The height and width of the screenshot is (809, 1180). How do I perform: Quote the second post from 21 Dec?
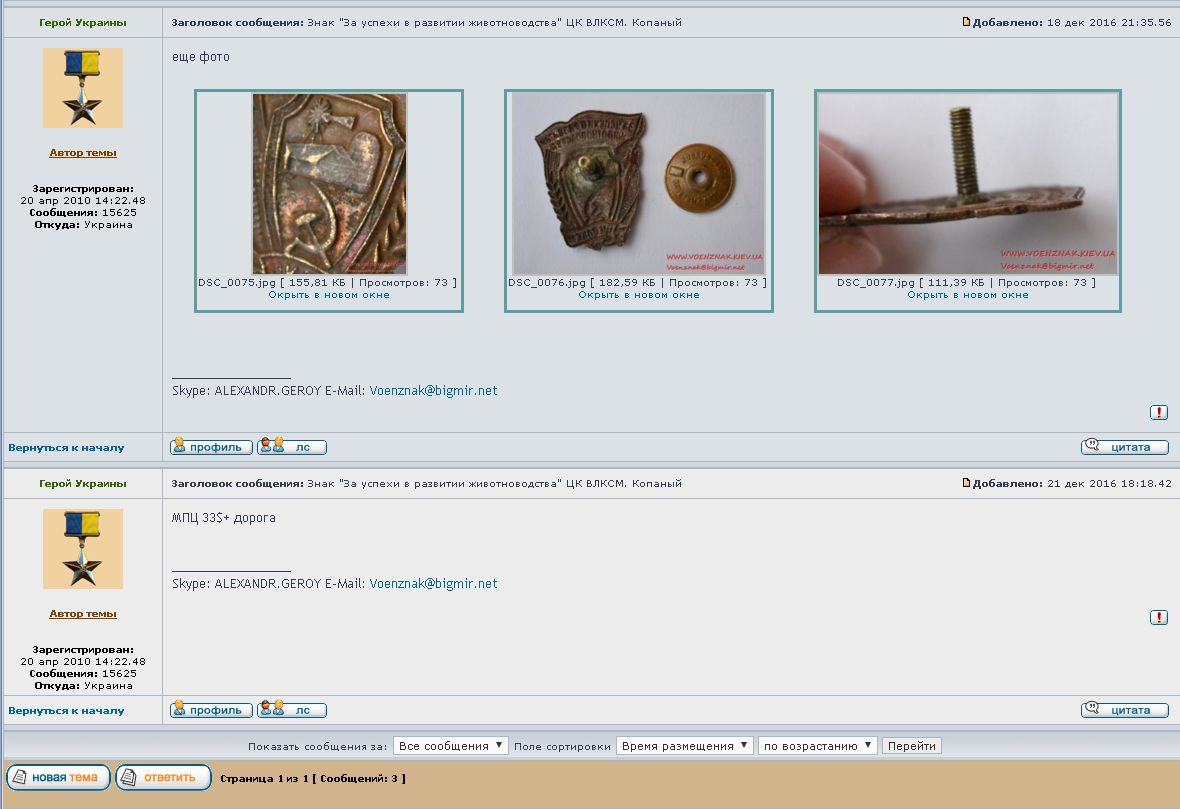tap(1124, 710)
